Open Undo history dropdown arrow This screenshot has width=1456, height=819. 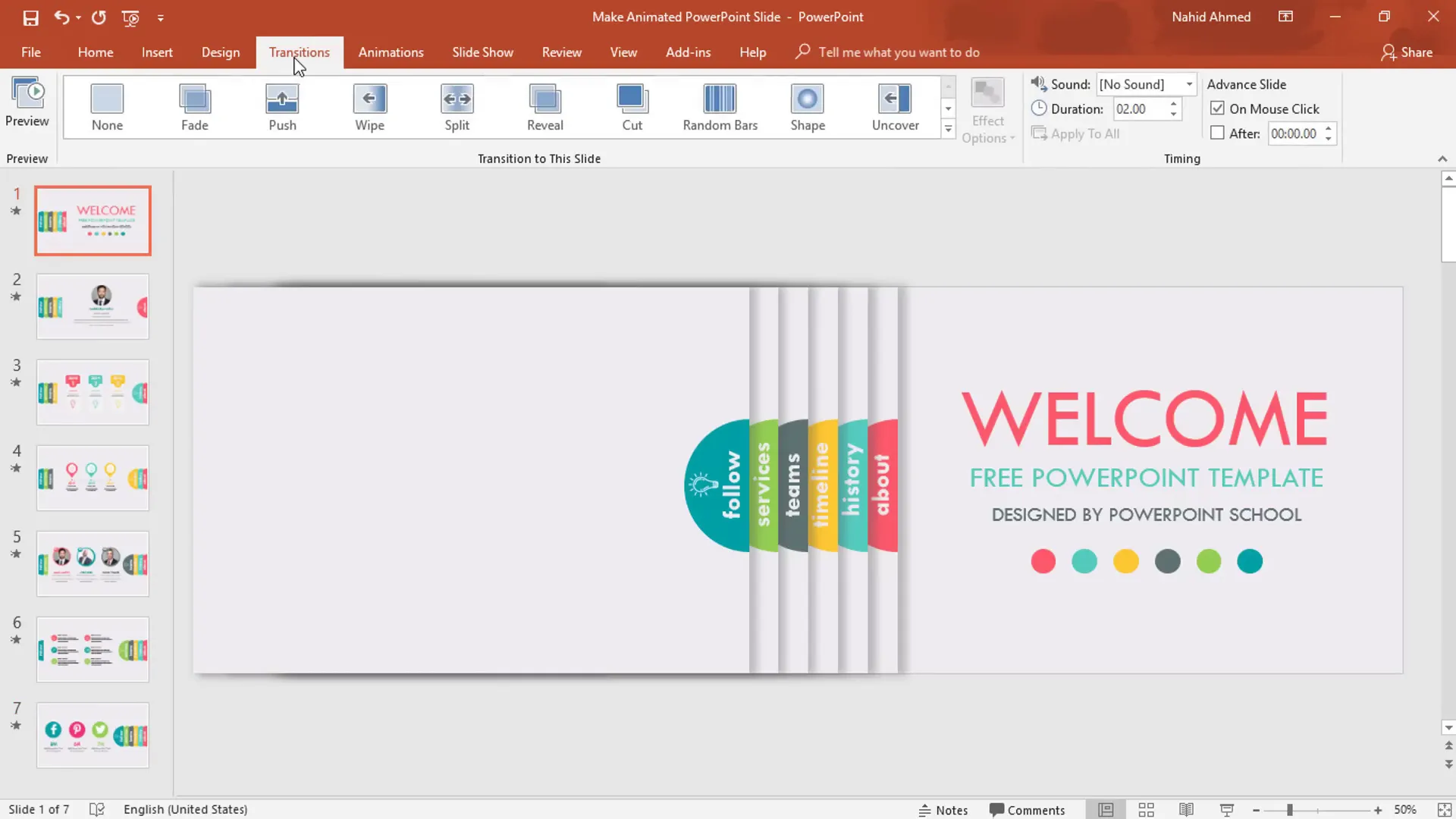78,17
